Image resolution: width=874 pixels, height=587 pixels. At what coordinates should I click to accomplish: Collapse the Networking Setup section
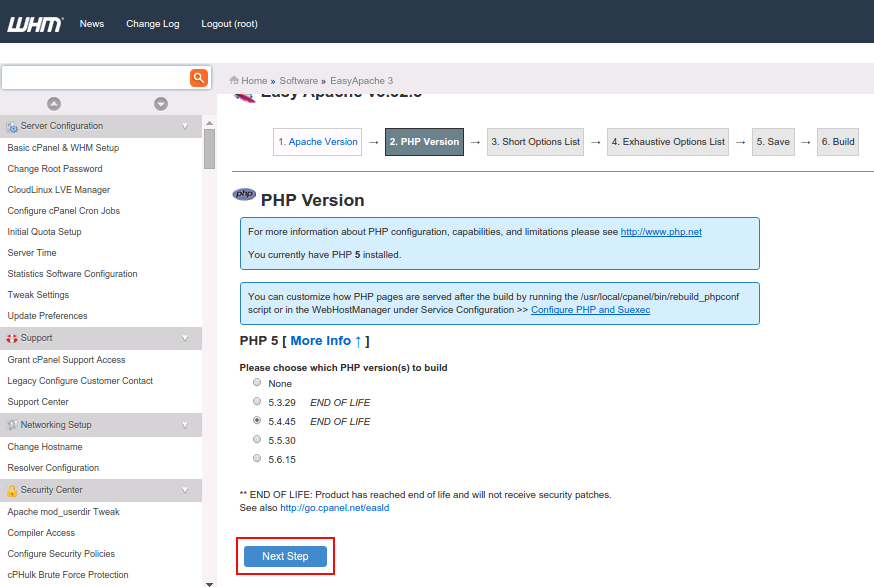(x=185, y=424)
